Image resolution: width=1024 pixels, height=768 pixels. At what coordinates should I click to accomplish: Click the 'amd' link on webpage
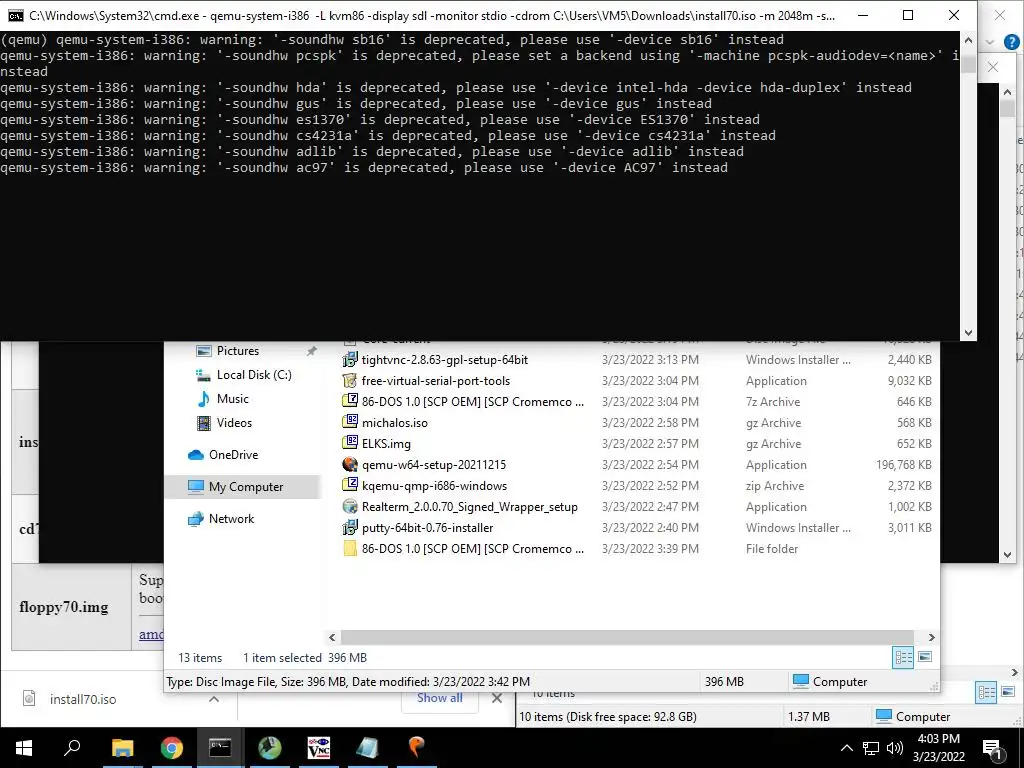152,633
